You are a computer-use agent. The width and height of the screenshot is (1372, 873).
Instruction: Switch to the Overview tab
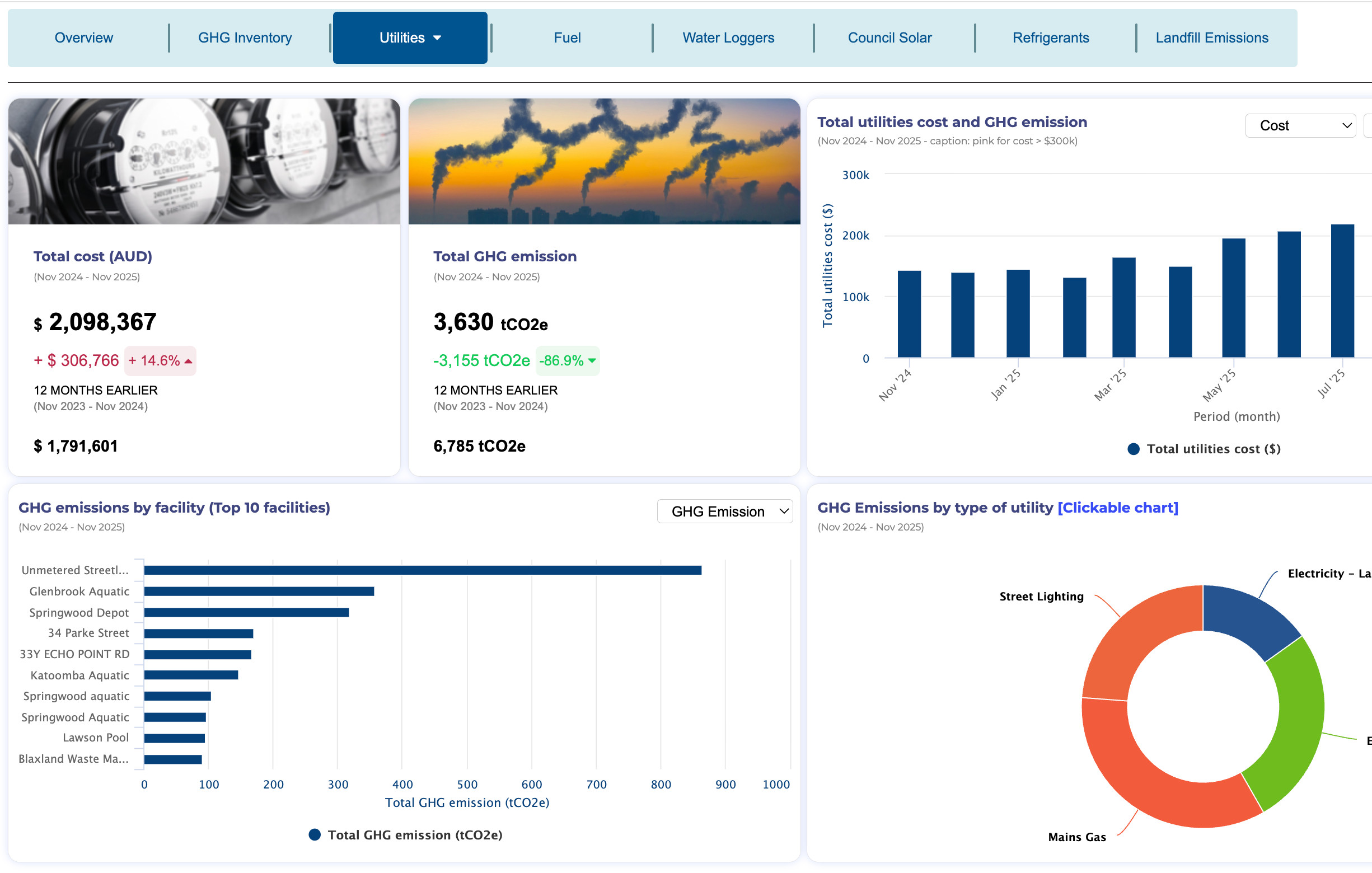84,37
